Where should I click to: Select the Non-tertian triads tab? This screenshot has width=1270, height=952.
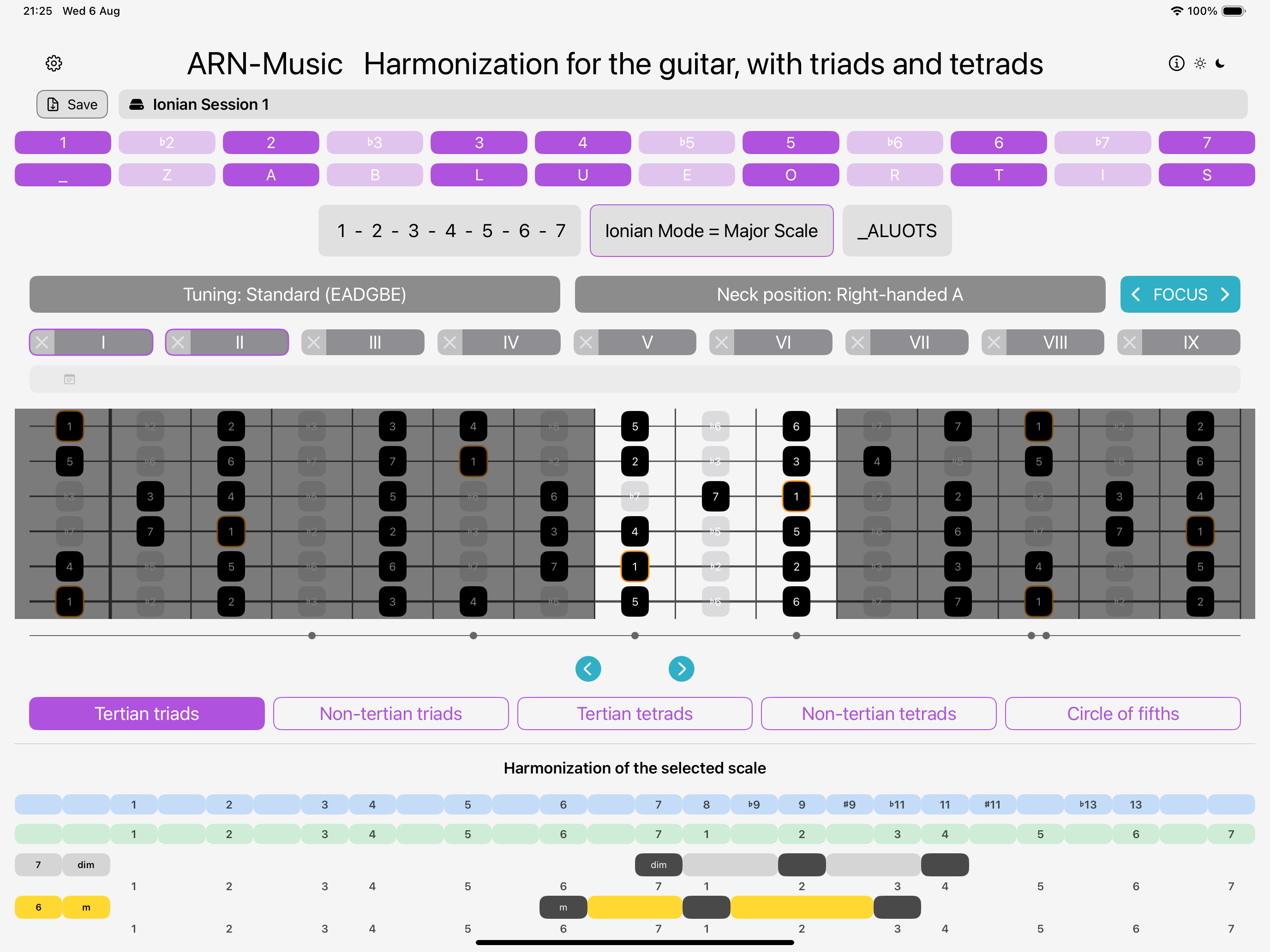point(391,713)
